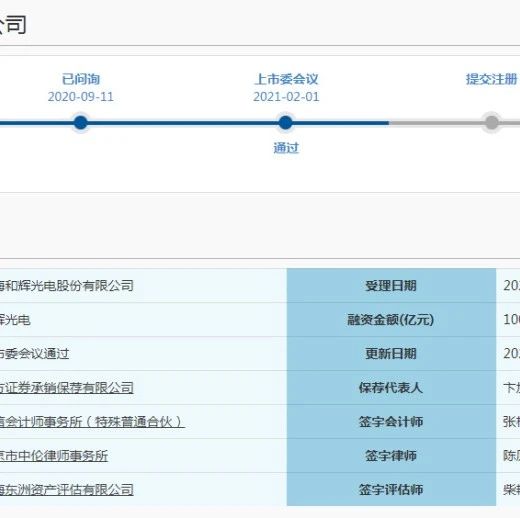Click the 2020-09-11 inquiry date

(x=81, y=97)
